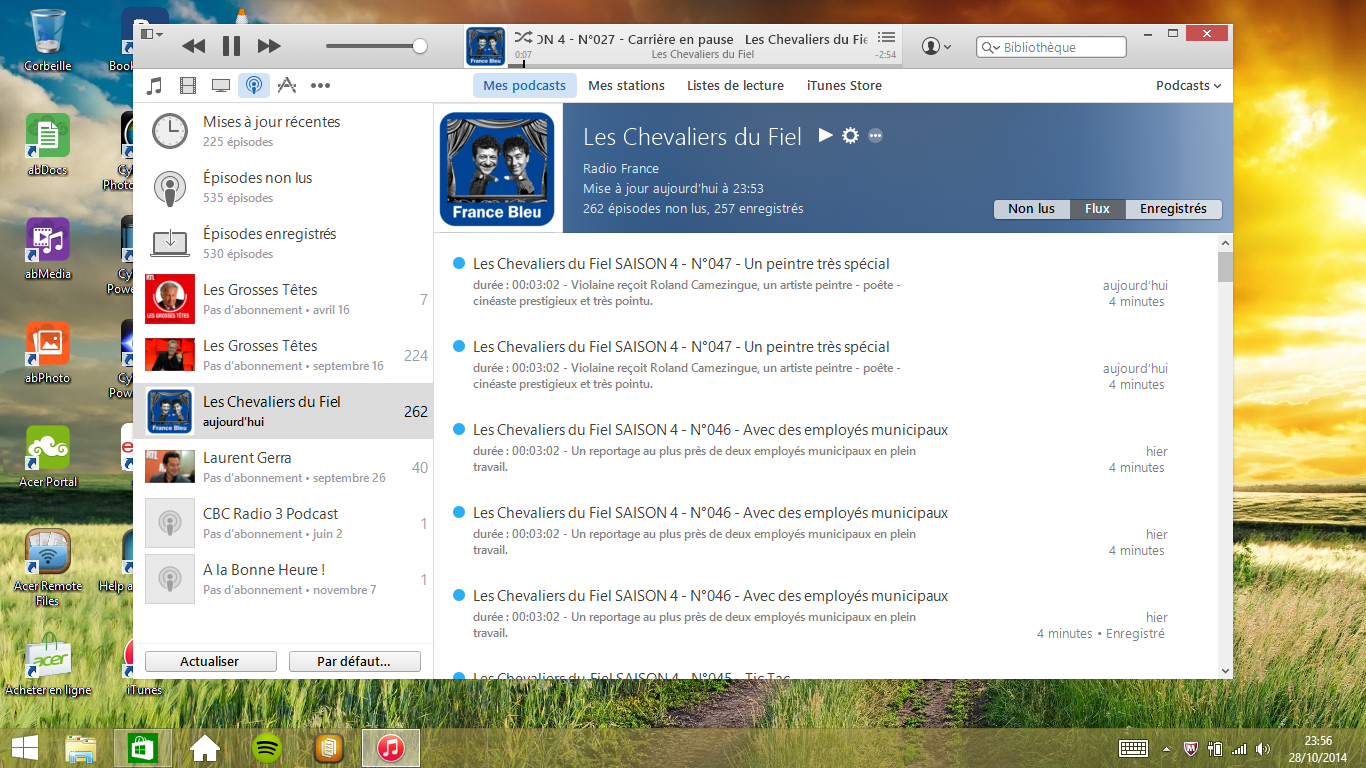This screenshot has width=1366, height=768.
Task: Pause the current podcast playback
Action: click(231, 46)
